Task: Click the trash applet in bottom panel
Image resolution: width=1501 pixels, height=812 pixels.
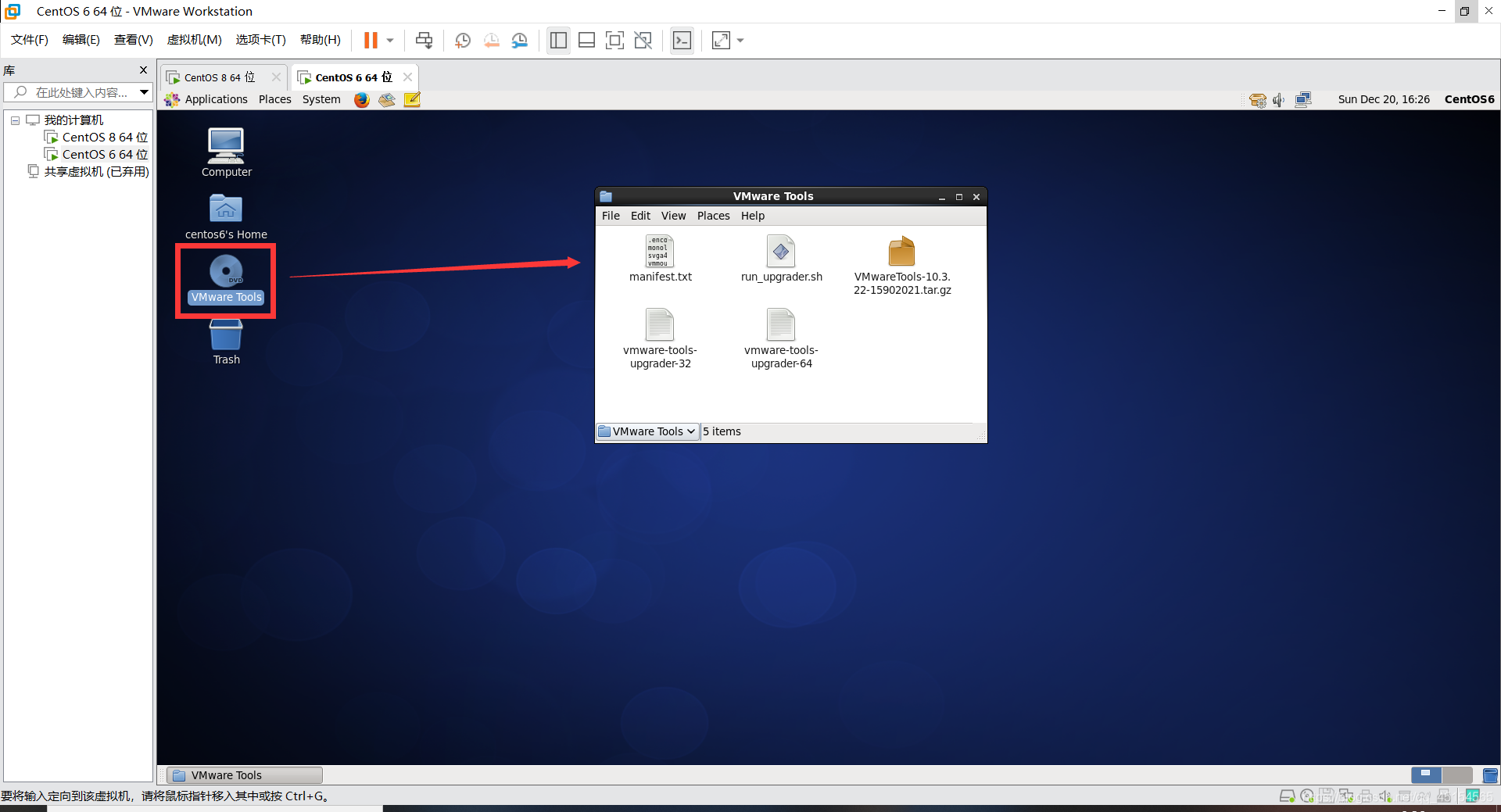Action: coord(1490,775)
